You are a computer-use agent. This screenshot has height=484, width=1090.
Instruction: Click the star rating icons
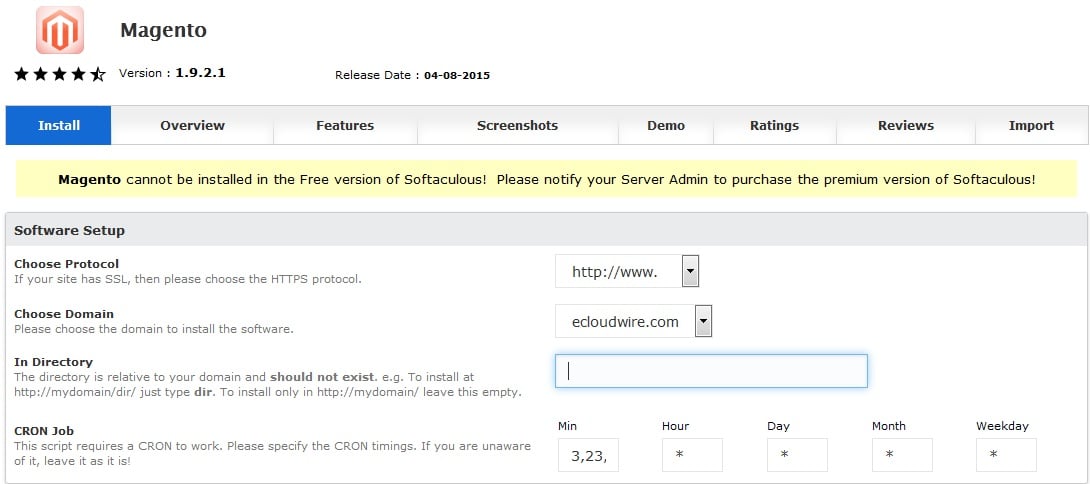[60, 74]
